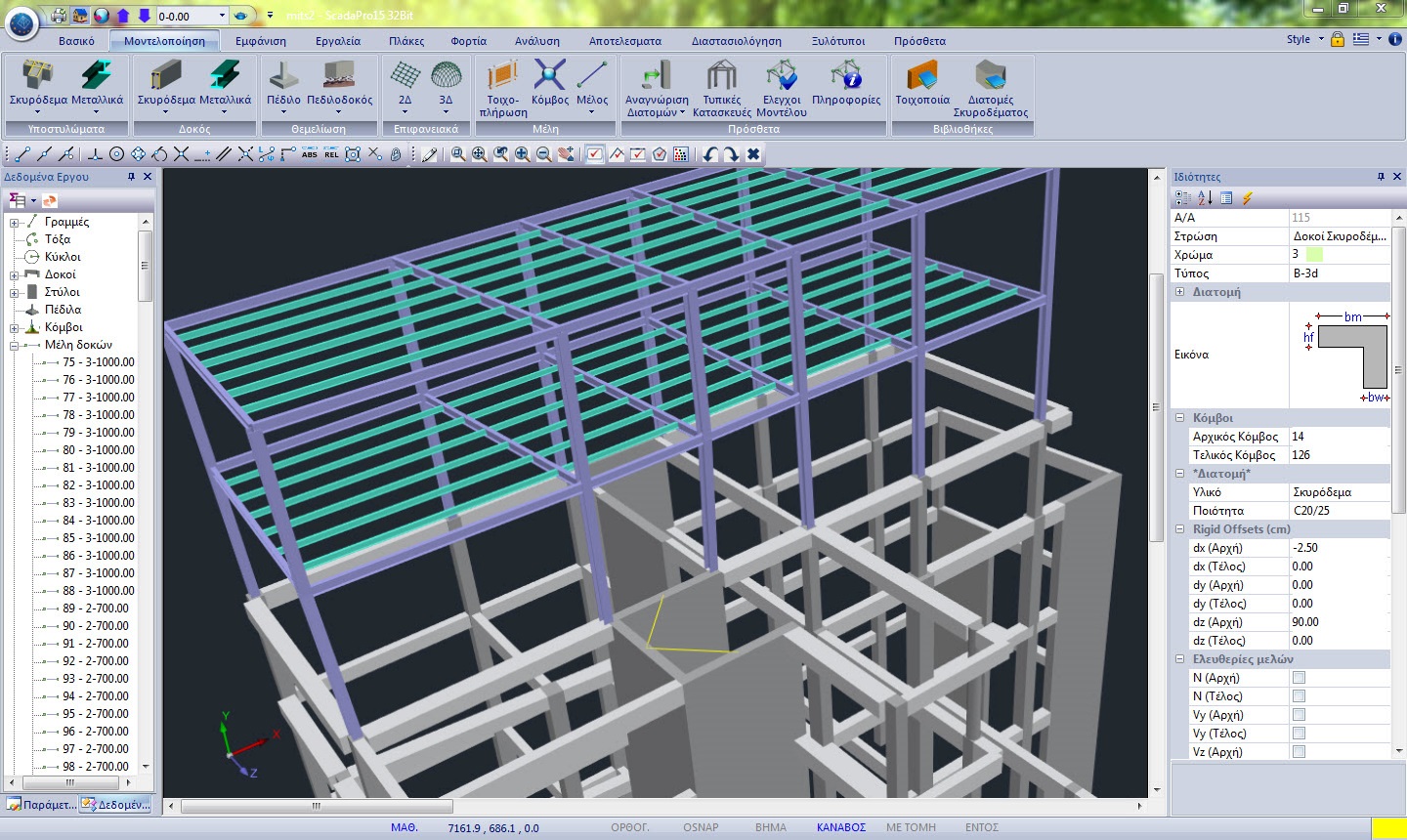Viewport: 1407px width, 840px height.
Task: Open Τυπικές Κατασκευές templates
Action: coord(721,88)
